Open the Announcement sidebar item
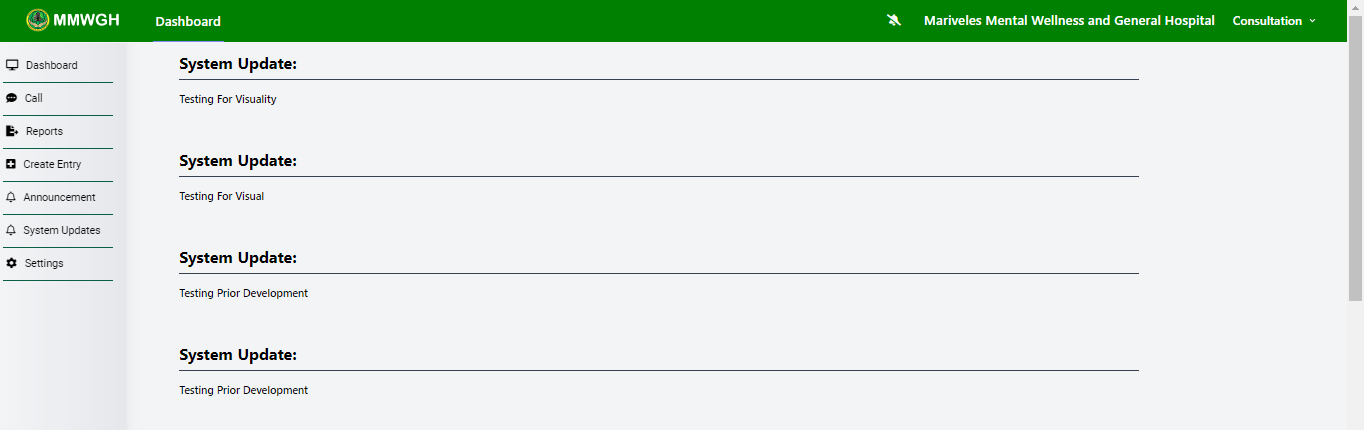Screen dimensions: 1364x430 pos(59,197)
